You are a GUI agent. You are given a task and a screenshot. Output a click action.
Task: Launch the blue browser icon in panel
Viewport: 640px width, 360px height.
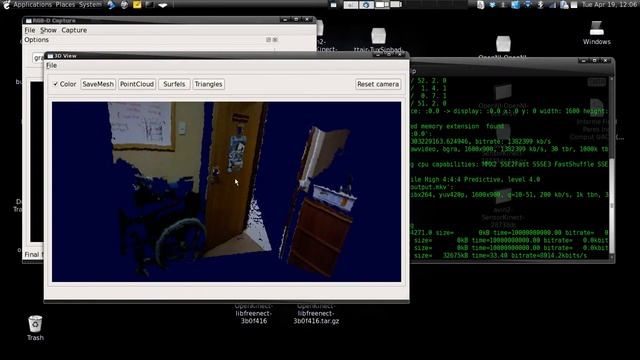111,5
